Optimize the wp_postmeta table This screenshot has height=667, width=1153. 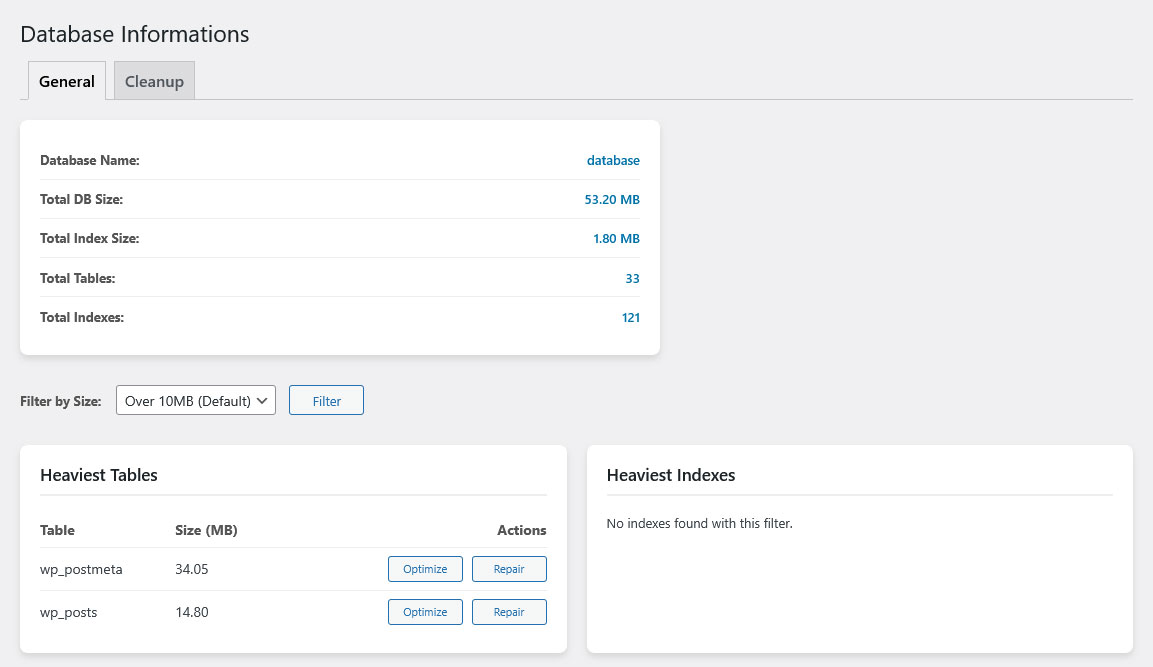pos(425,569)
